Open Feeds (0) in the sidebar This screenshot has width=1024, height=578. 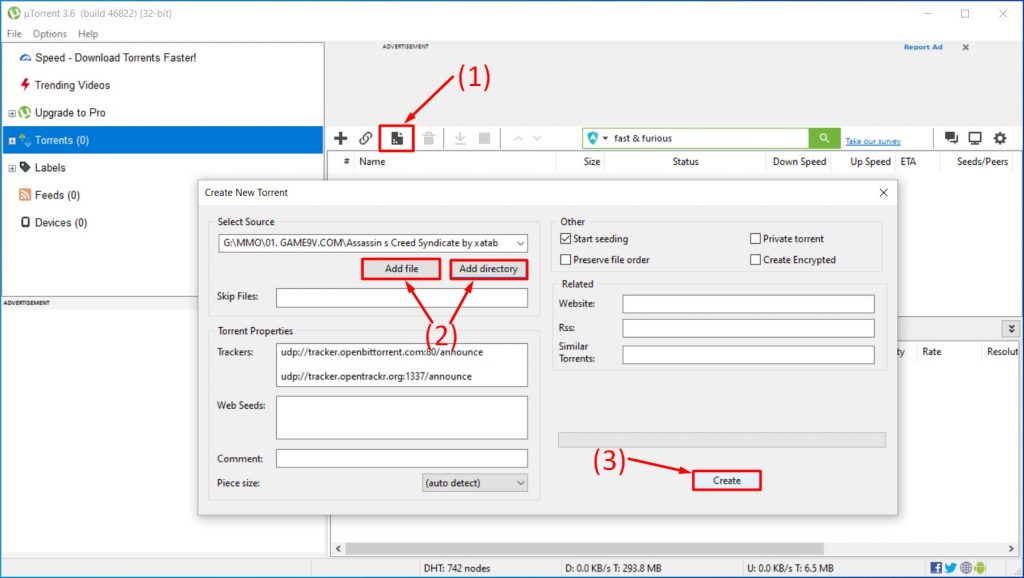tap(57, 195)
